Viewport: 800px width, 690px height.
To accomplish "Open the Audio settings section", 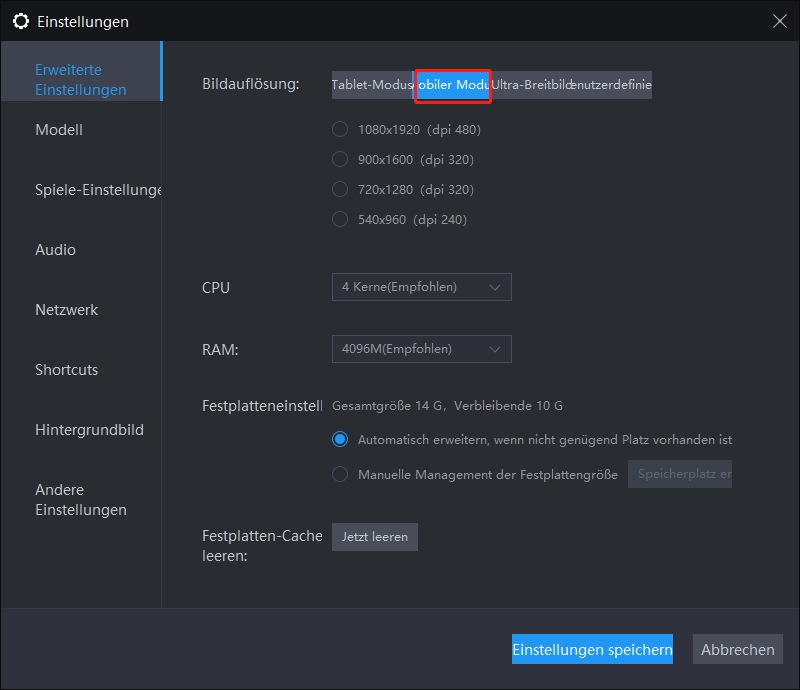I will pos(55,250).
